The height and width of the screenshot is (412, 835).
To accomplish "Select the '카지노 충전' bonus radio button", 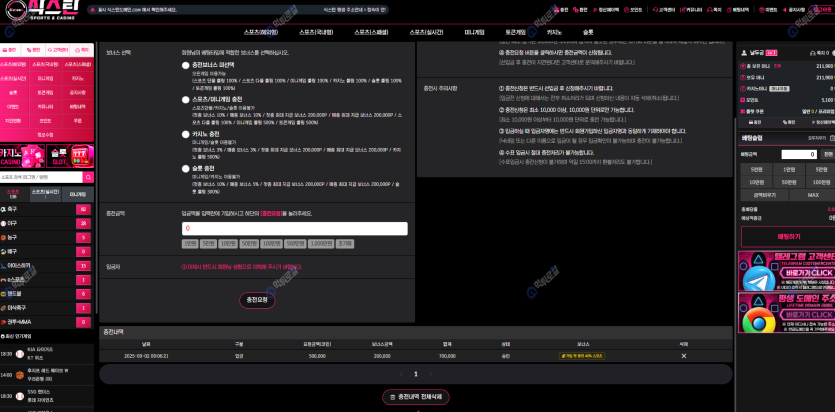I will [x=185, y=133].
